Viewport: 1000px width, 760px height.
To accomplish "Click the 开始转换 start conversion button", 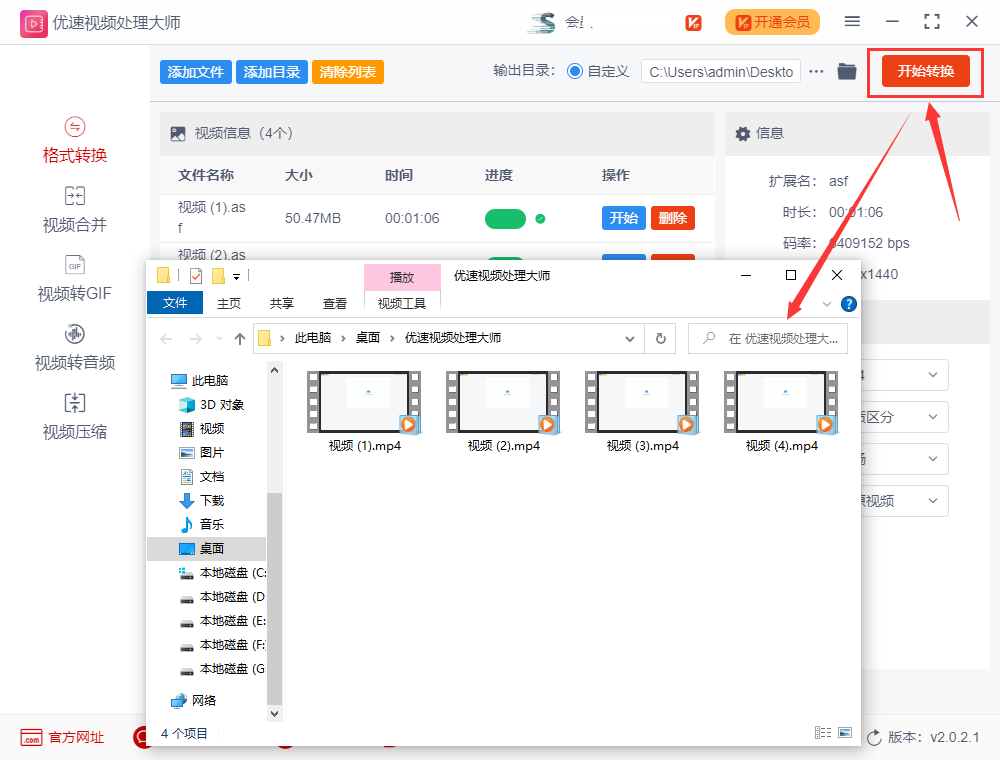I will tap(925, 71).
